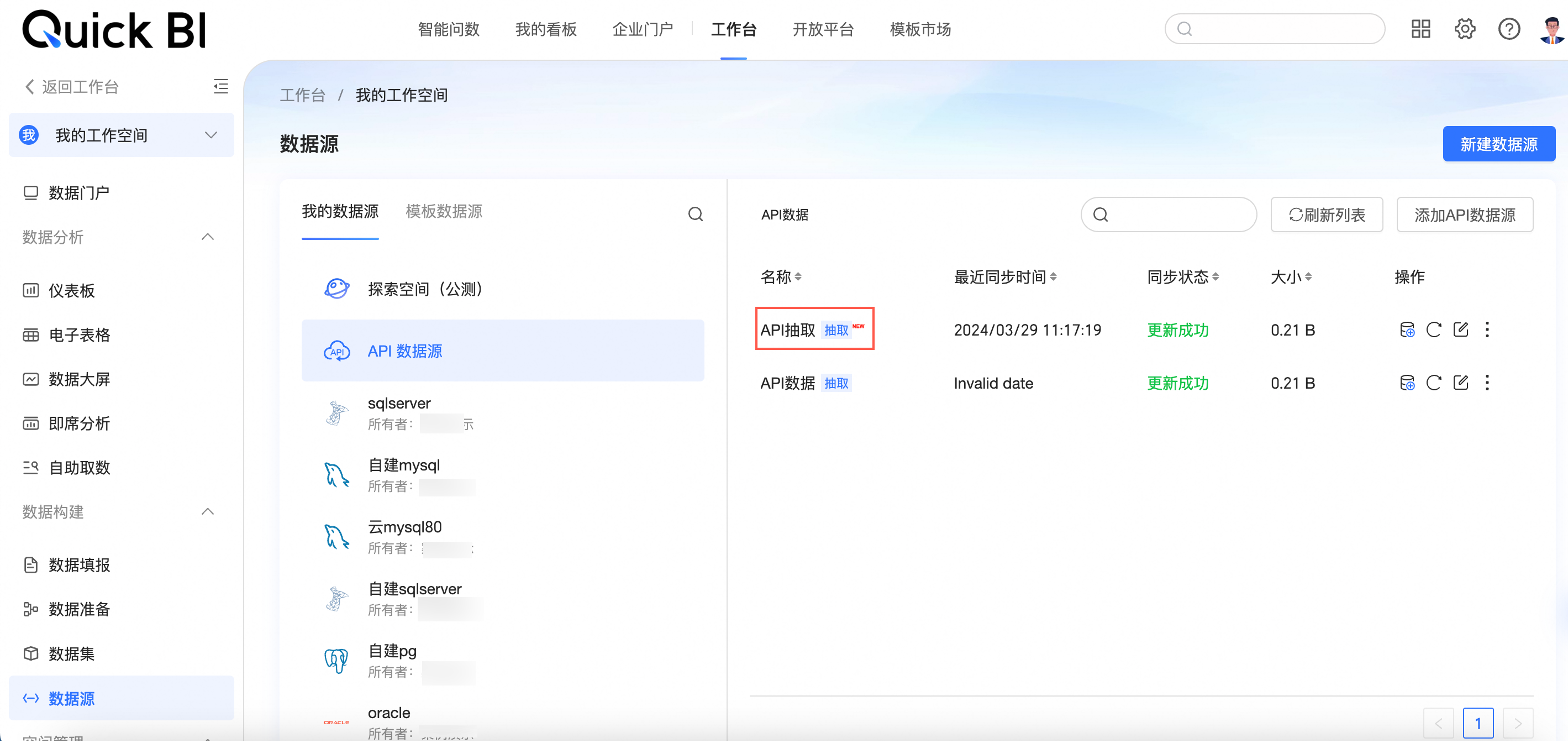
Task: Click the Quick BI logo
Action: tap(115, 29)
